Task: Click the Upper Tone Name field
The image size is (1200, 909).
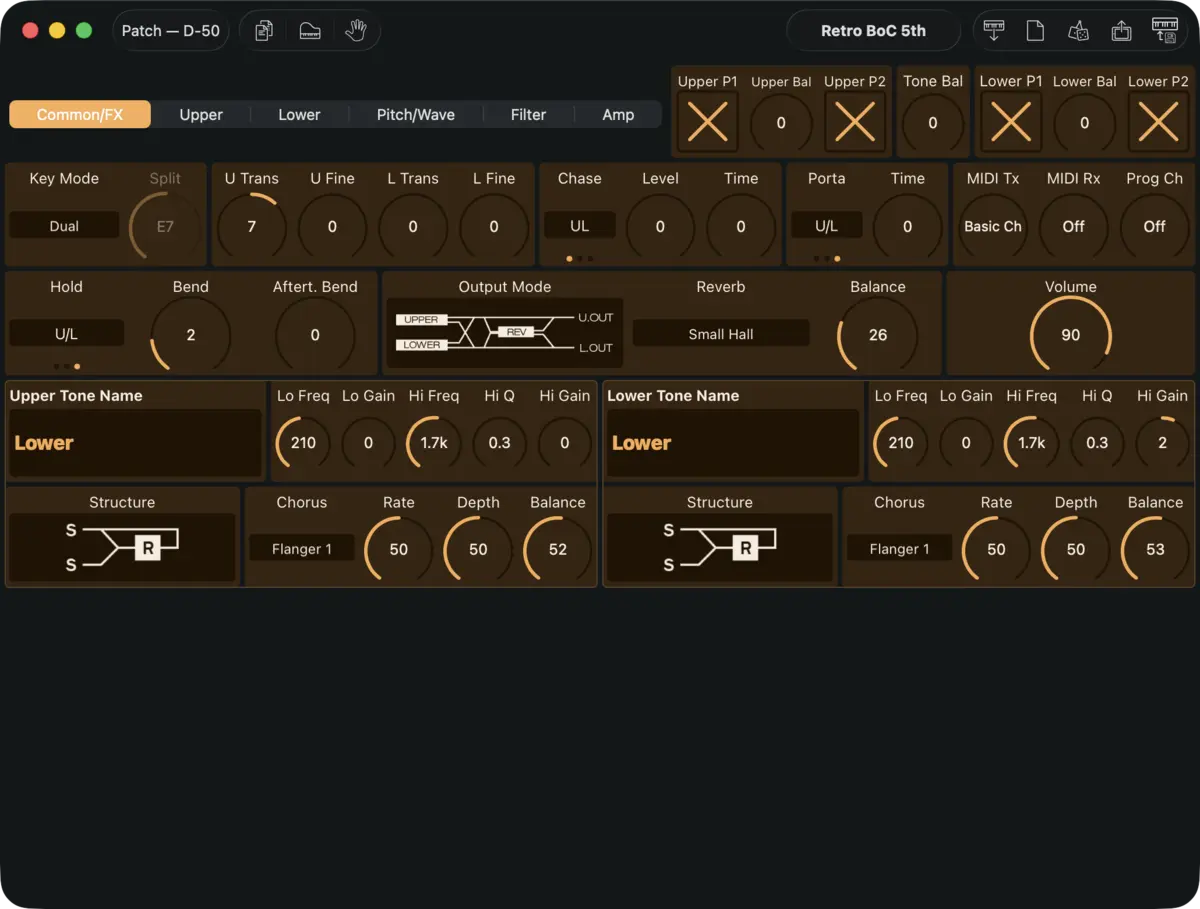Action: tap(136, 443)
